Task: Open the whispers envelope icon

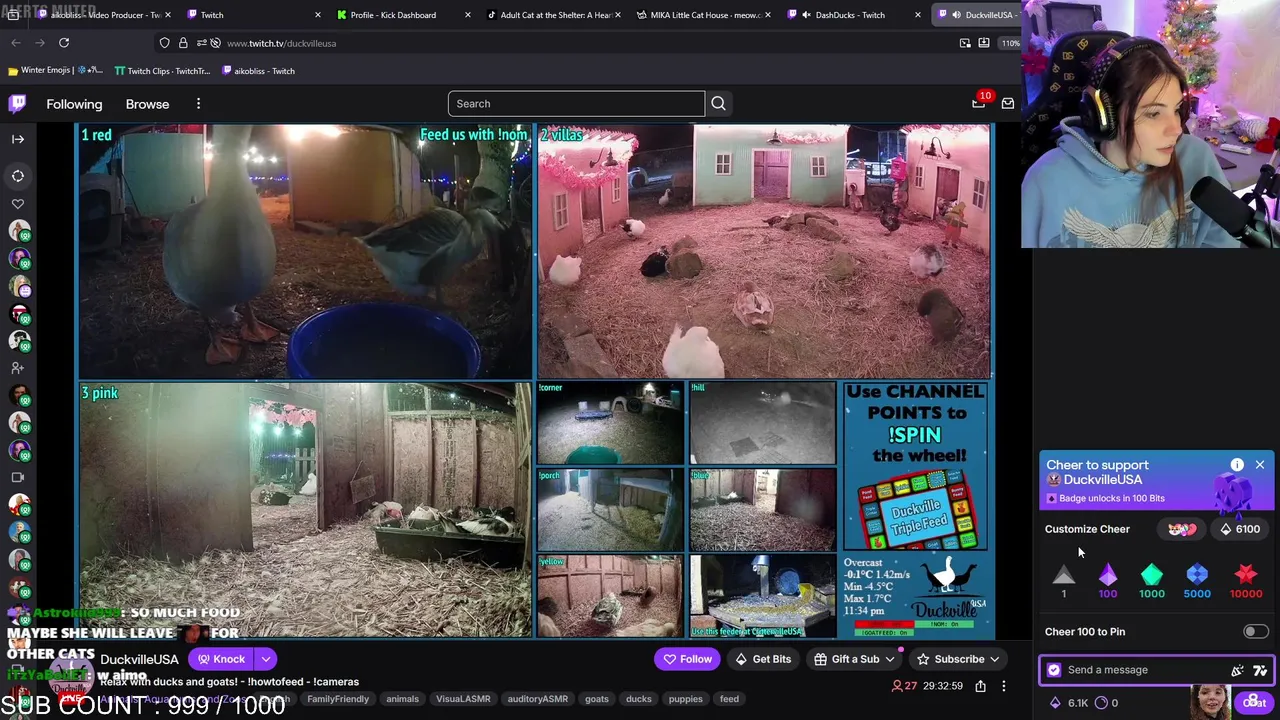Action: (1007, 104)
